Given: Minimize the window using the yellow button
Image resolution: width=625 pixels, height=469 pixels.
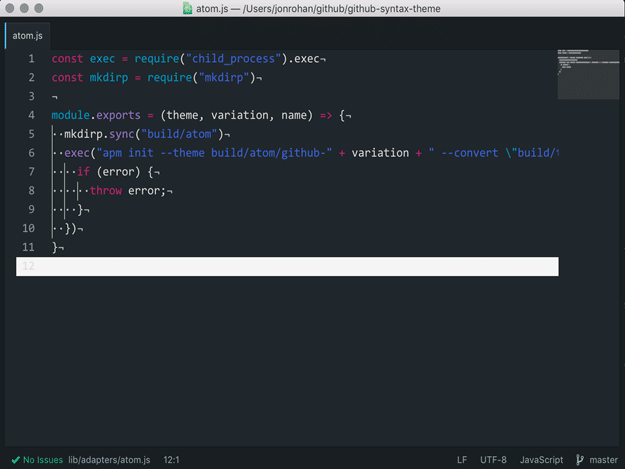Looking at the screenshot, I should (27, 9).
